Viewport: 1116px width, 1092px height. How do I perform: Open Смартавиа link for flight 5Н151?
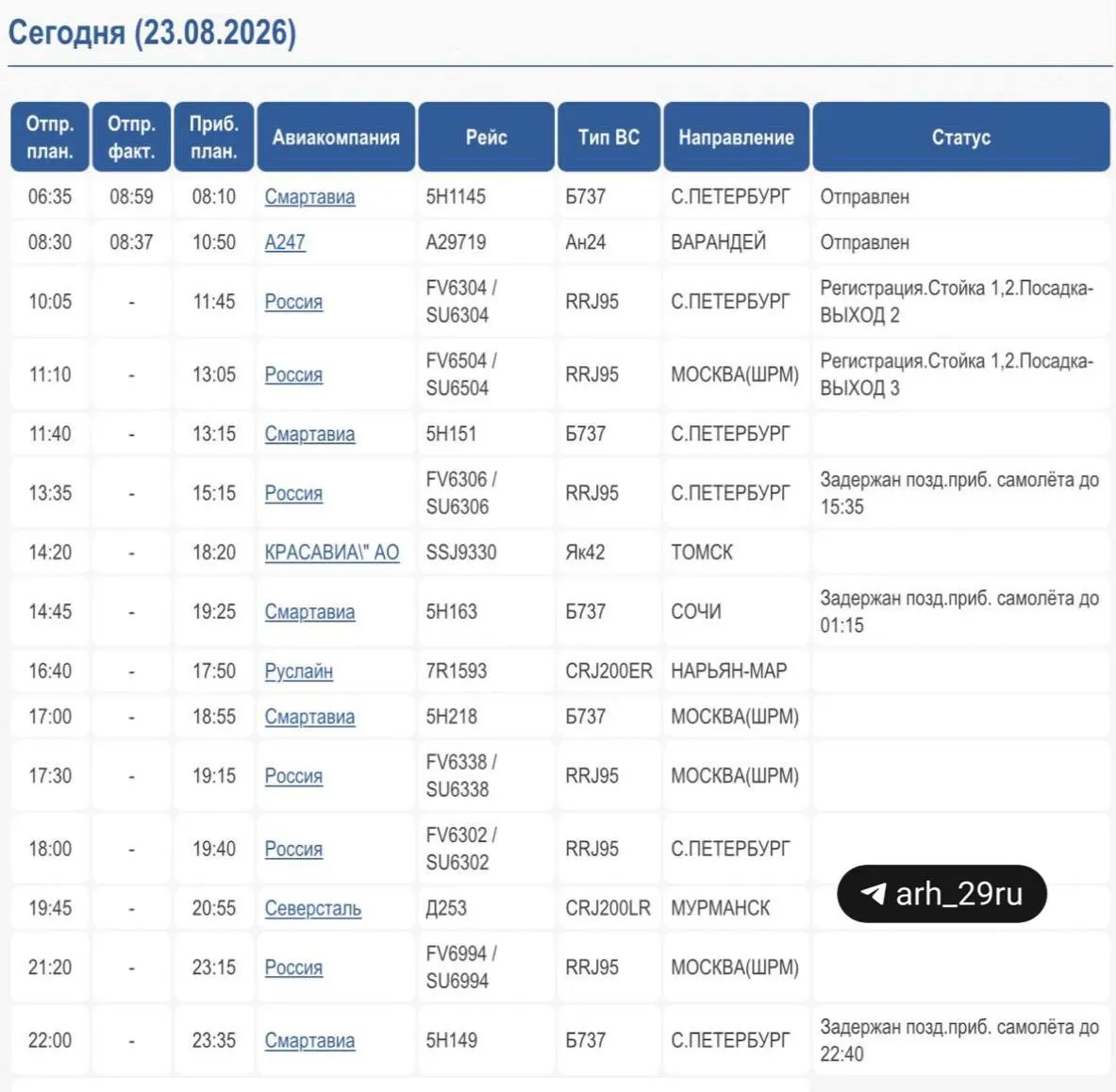coord(309,434)
